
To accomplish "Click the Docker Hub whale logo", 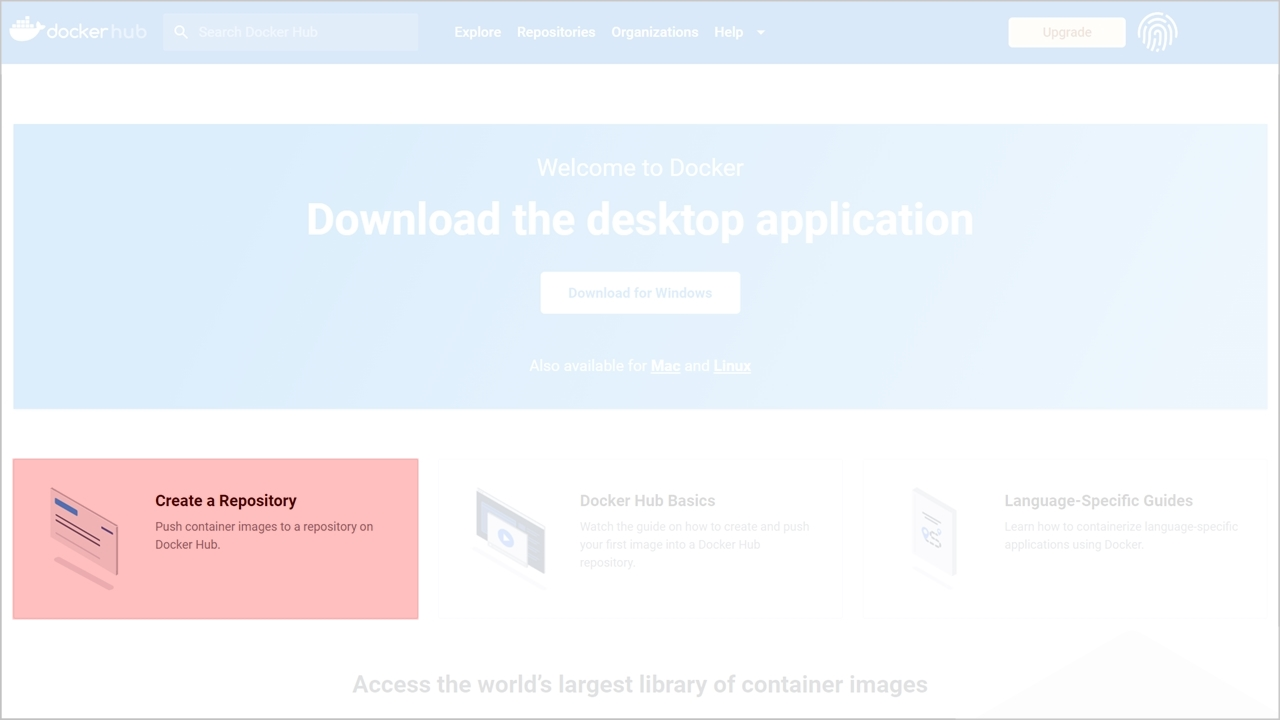I will point(78,30).
